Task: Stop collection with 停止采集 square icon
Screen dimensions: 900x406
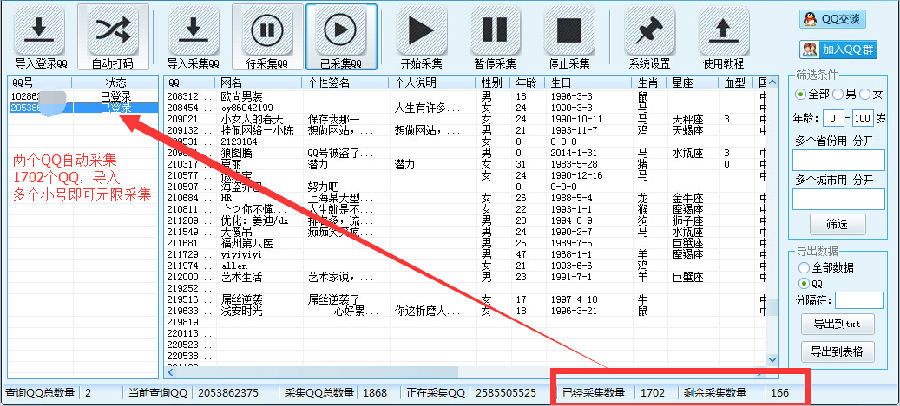Action: point(567,31)
